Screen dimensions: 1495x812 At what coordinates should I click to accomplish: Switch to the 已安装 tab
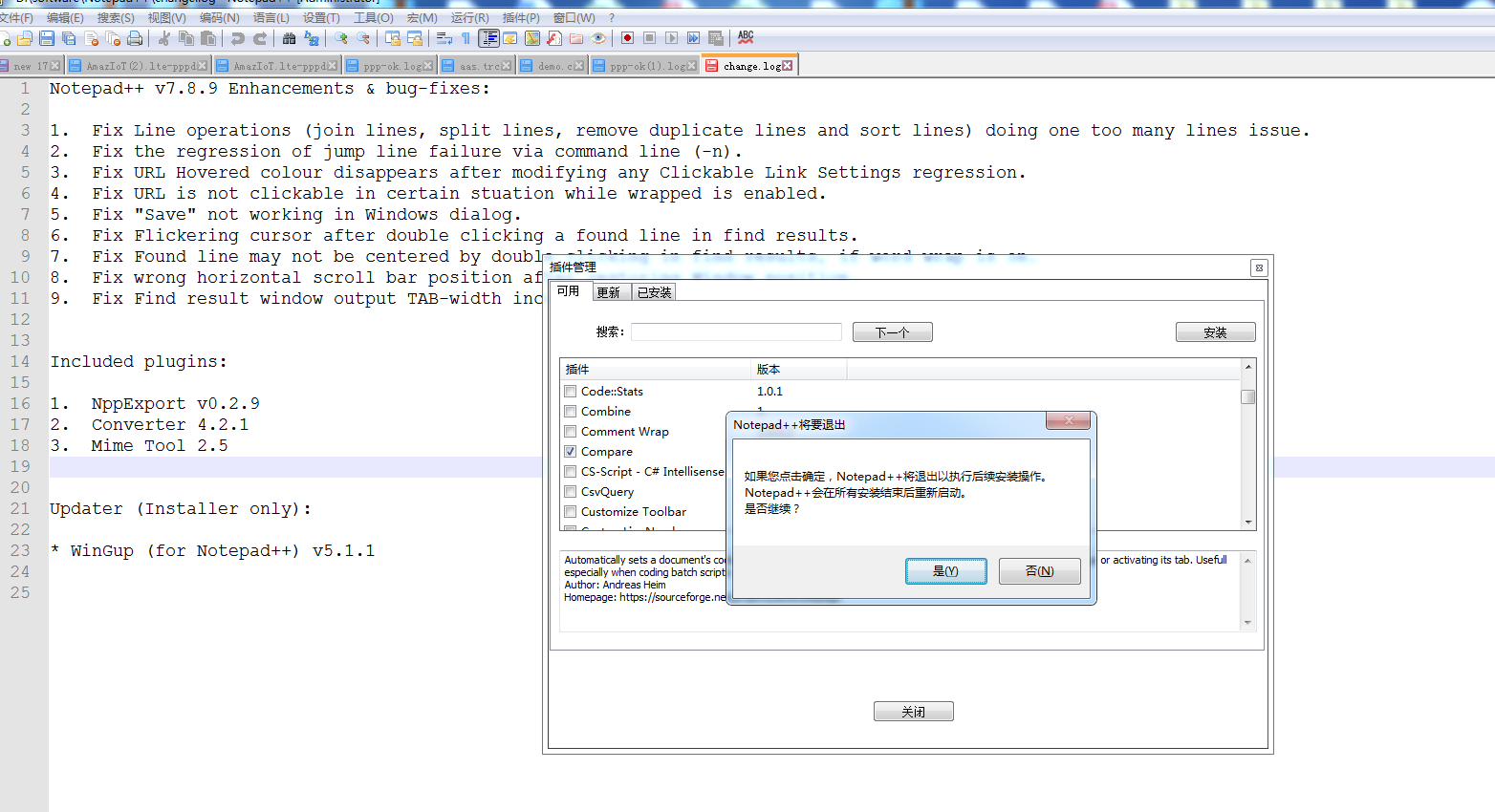point(654,292)
